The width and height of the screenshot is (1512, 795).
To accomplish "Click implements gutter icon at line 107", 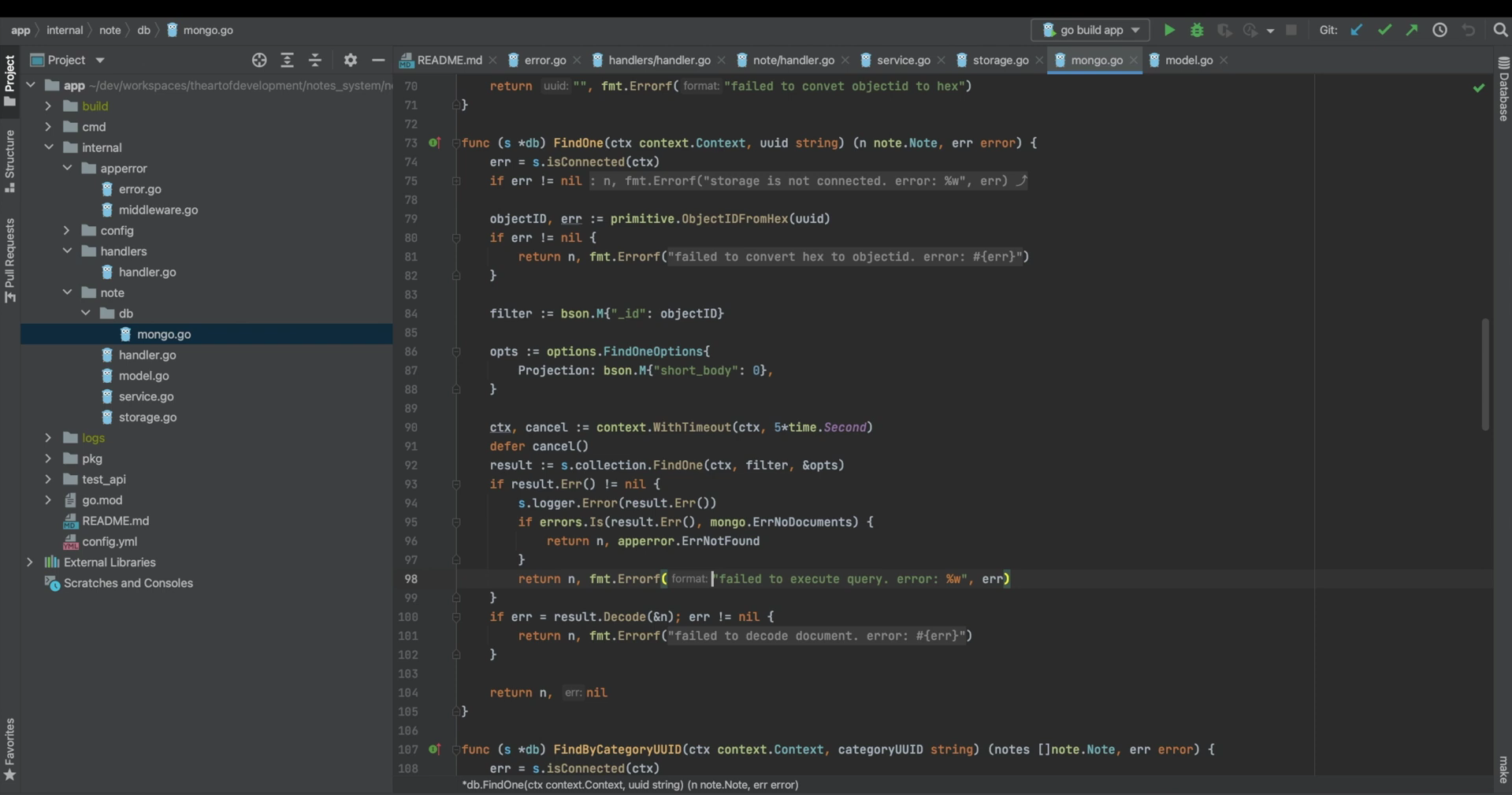I will (x=434, y=749).
